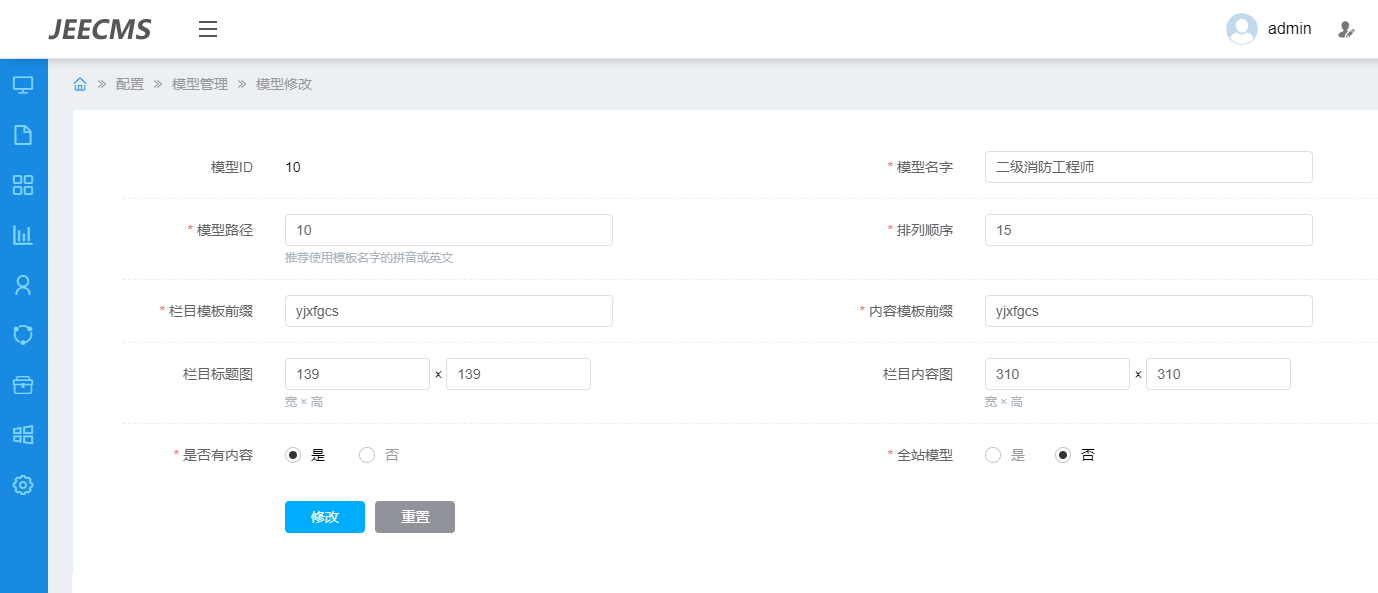Open the admin user avatar menu

(1242, 29)
